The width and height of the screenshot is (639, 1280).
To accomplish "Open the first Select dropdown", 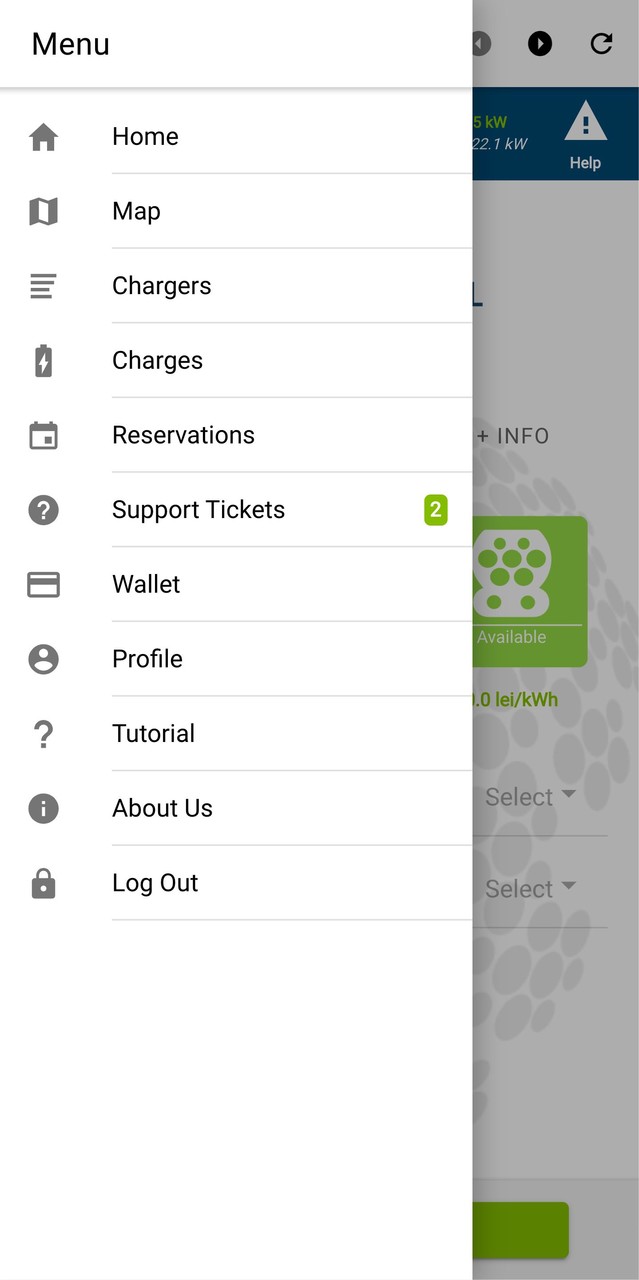I will 531,796.
